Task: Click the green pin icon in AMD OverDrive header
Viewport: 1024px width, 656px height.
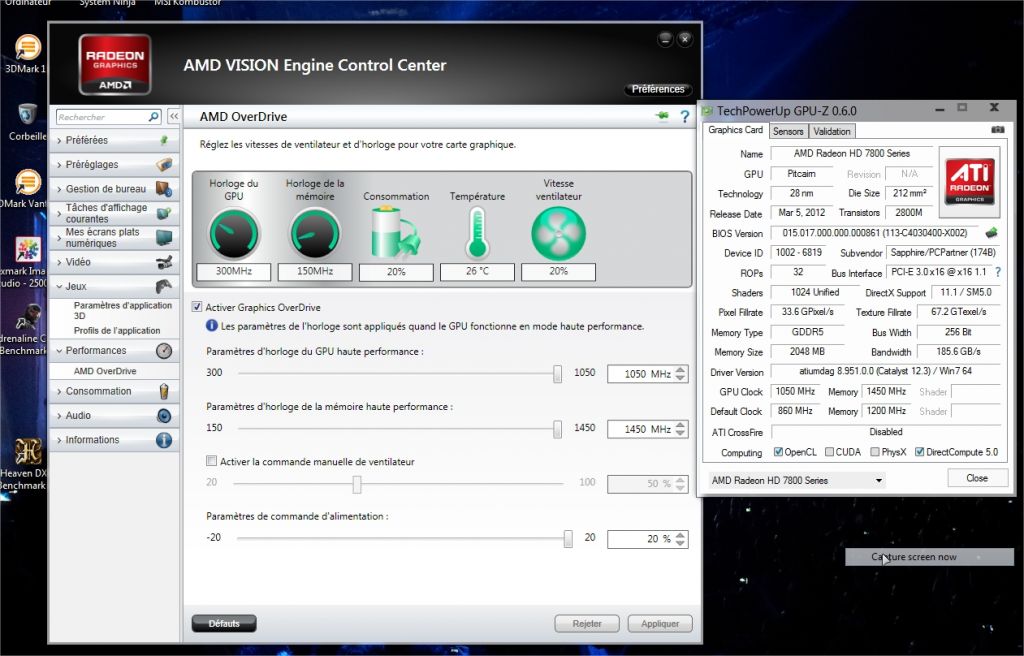Action: pyautogui.click(x=662, y=116)
